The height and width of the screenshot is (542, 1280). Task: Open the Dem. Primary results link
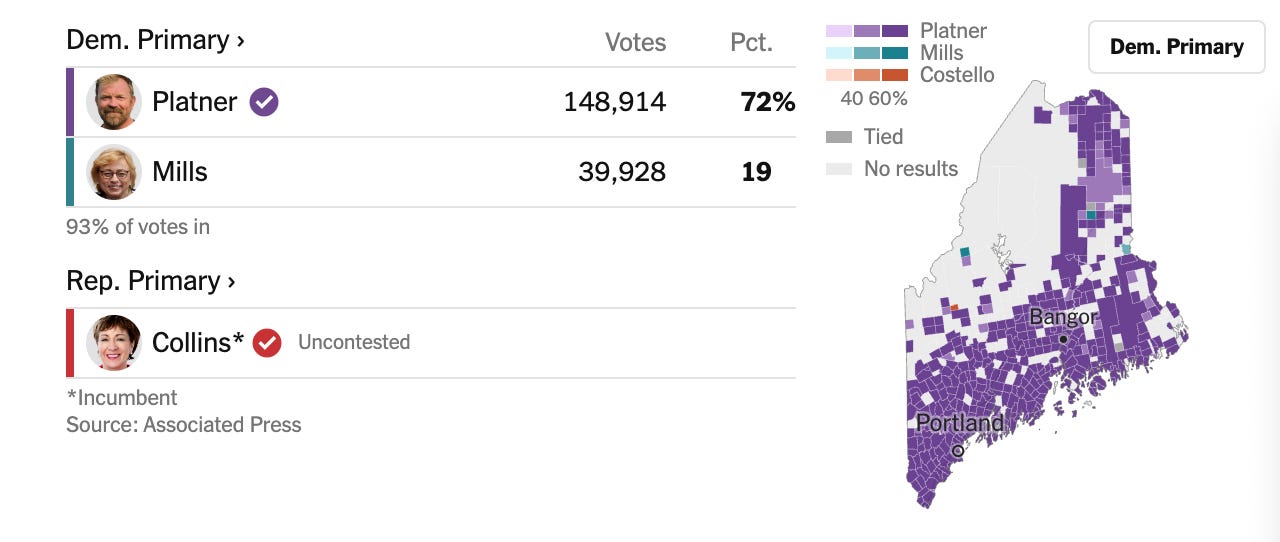click(155, 40)
